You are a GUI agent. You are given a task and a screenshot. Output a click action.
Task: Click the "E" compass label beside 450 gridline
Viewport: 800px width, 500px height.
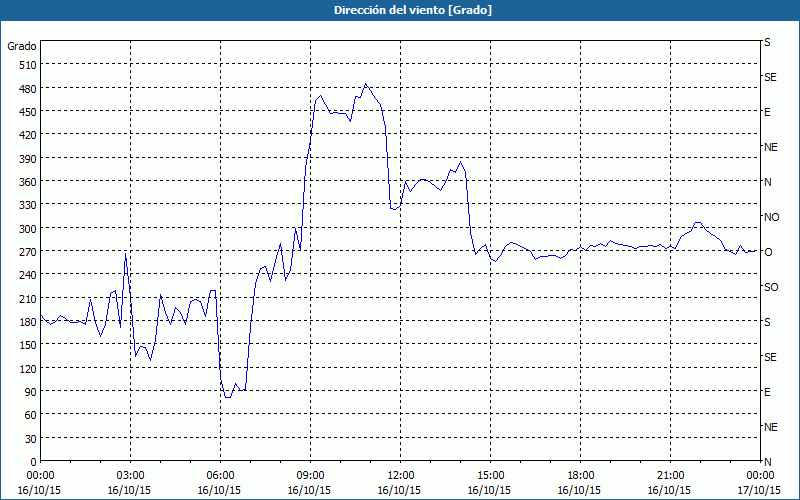coord(767,112)
